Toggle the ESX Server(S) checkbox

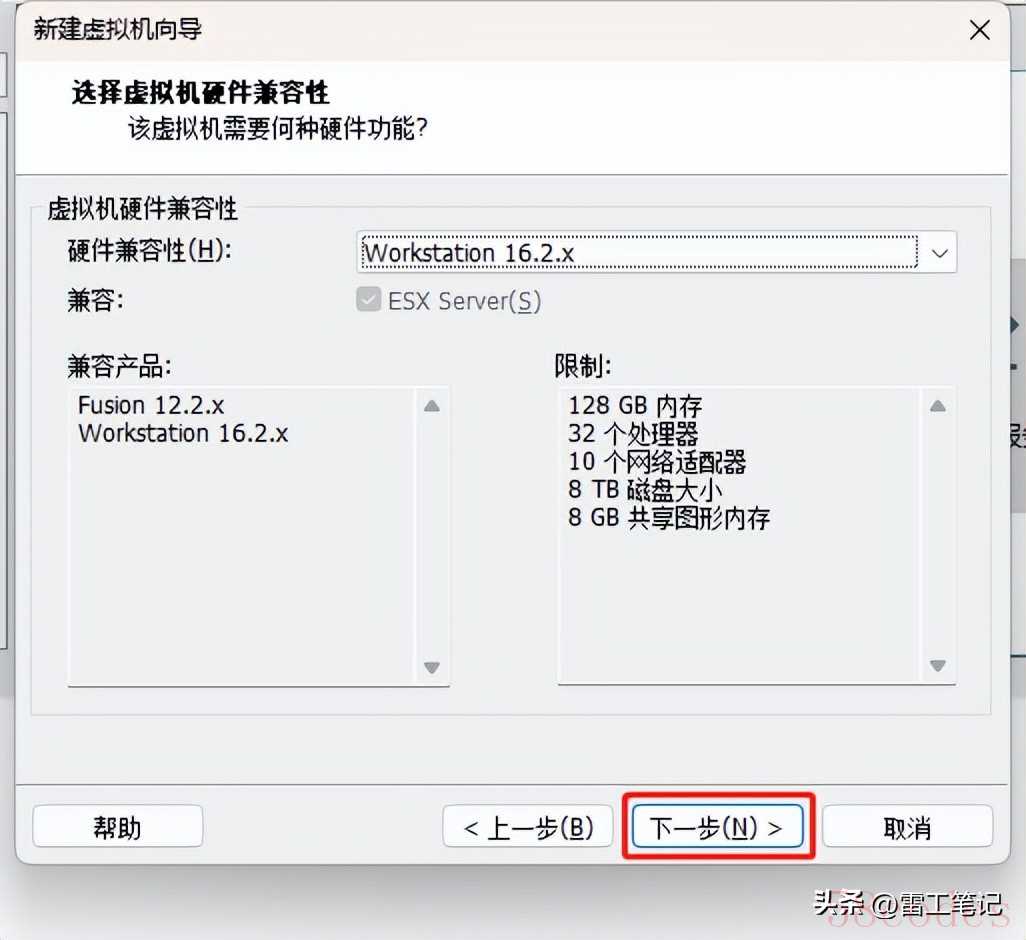click(x=368, y=300)
